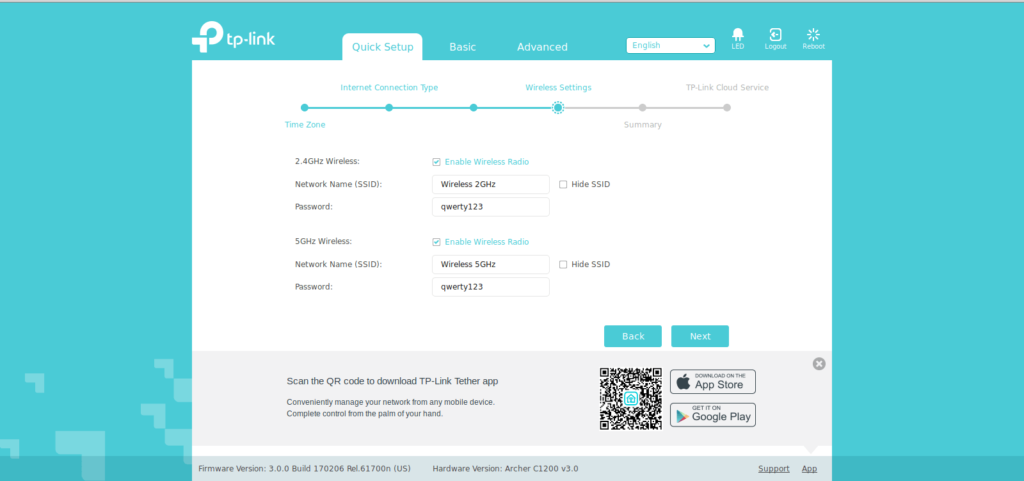Click the Time Zone step marker
1024x481 pixels.
tap(304, 107)
